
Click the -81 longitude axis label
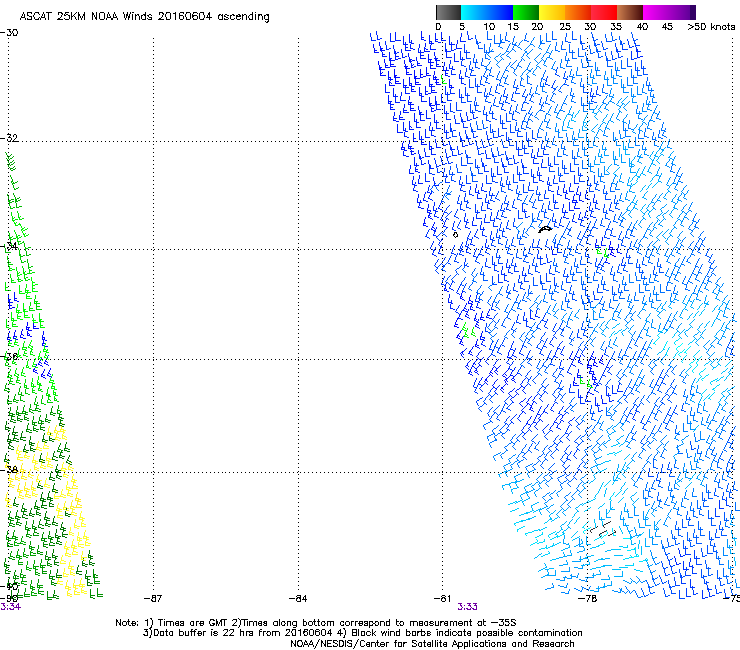point(442,599)
